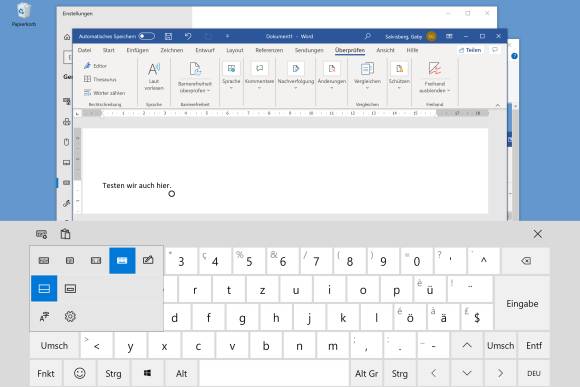Image resolution: width=580 pixels, height=387 pixels.
Task: Tap the Eingabe key
Action: [x=522, y=303]
